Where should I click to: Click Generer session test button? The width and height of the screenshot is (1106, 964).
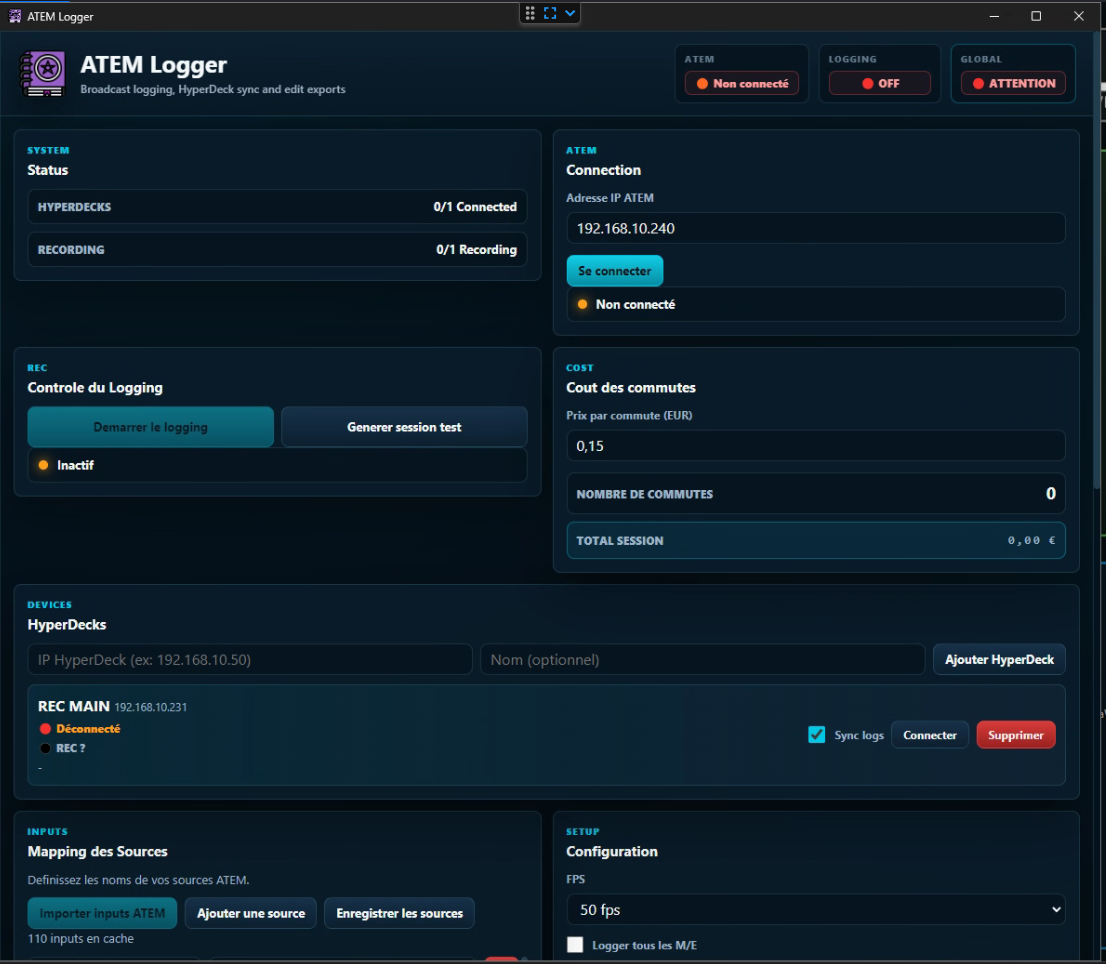404,427
